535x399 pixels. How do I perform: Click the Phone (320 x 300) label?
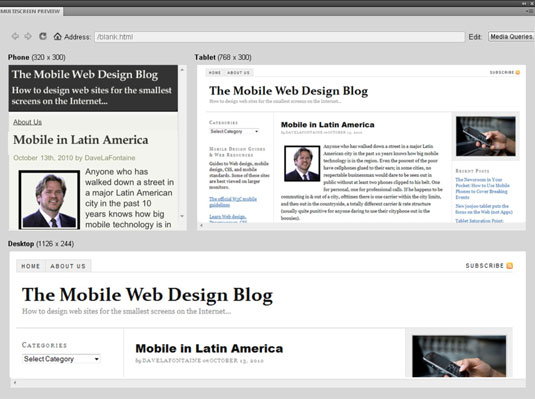pyautogui.click(x=37, y=57)
